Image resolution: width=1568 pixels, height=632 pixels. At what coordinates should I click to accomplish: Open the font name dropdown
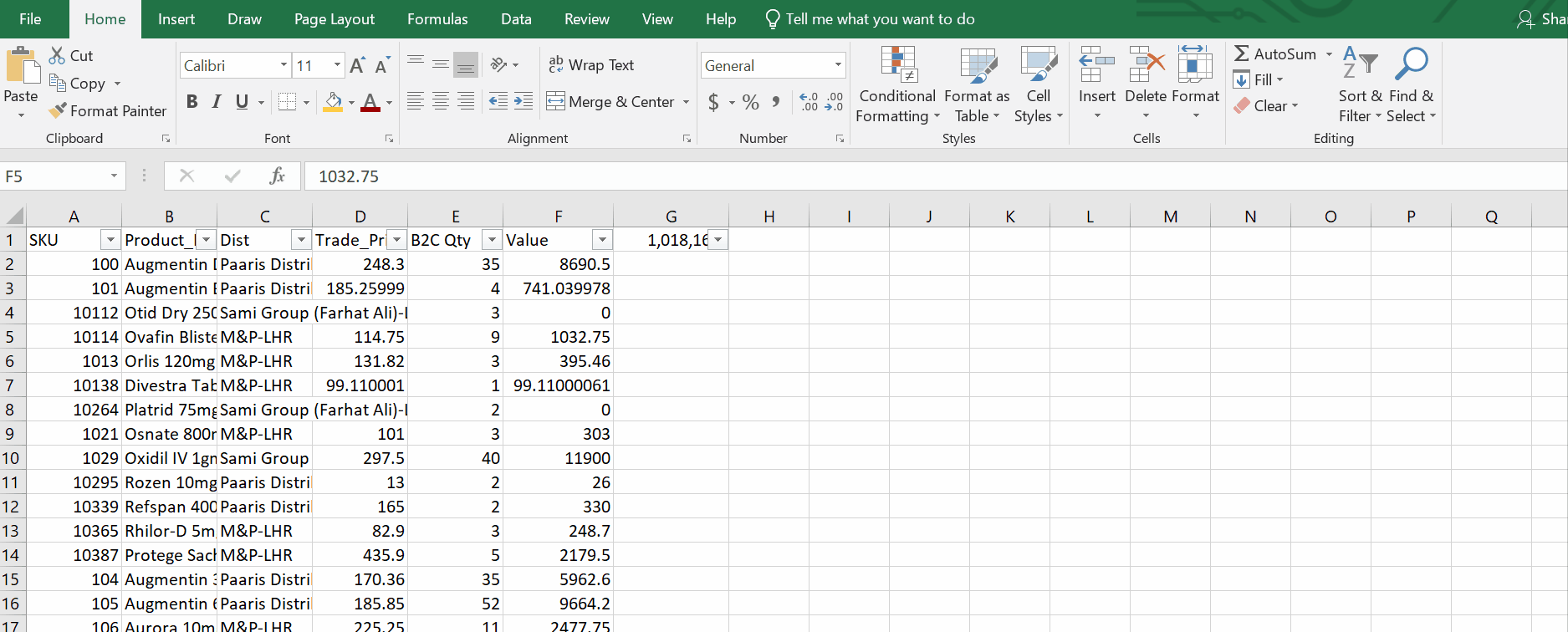point(283,65)
